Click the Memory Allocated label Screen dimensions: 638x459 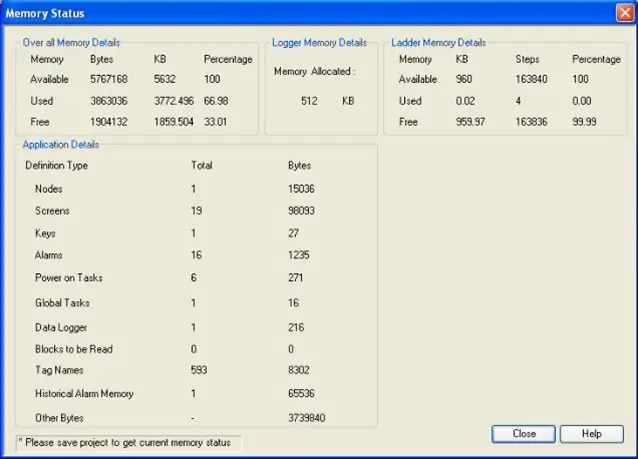coord(315,72)
